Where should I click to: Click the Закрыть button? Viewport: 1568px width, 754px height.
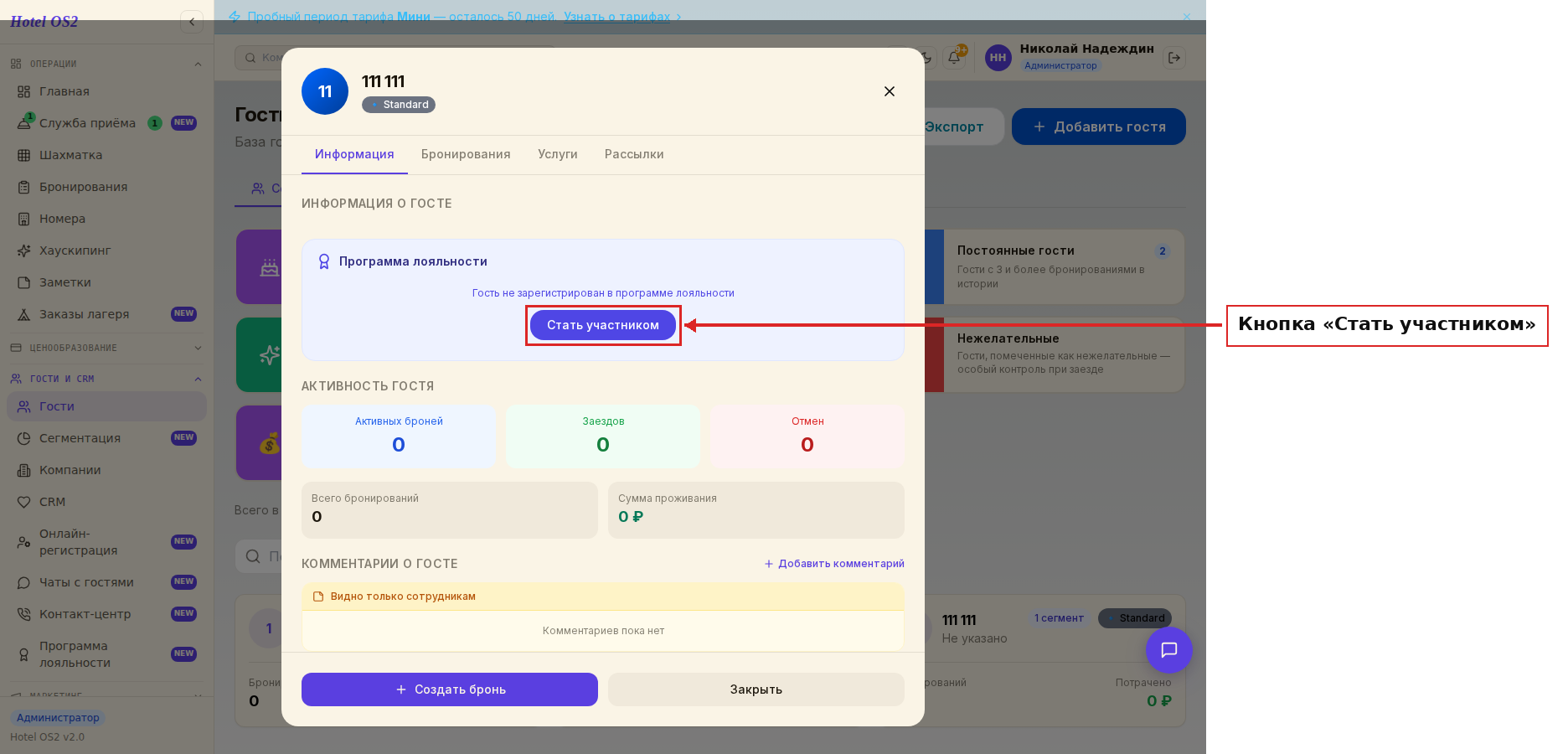pos(756,689)
